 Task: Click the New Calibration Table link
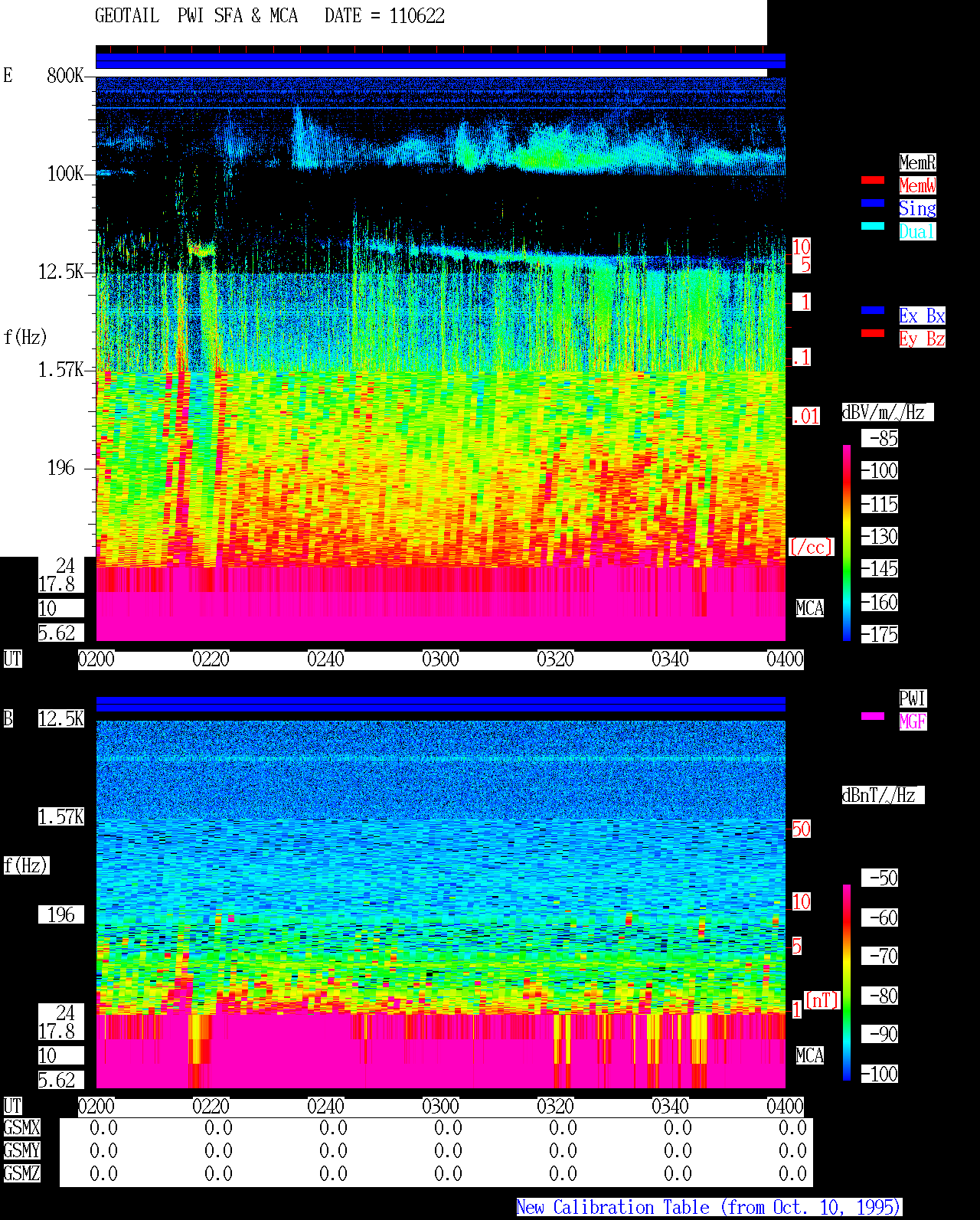click(x=709, y=1208)
